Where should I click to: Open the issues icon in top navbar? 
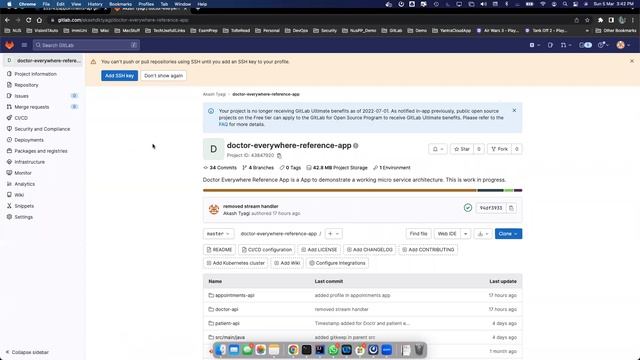pos(550,45)
